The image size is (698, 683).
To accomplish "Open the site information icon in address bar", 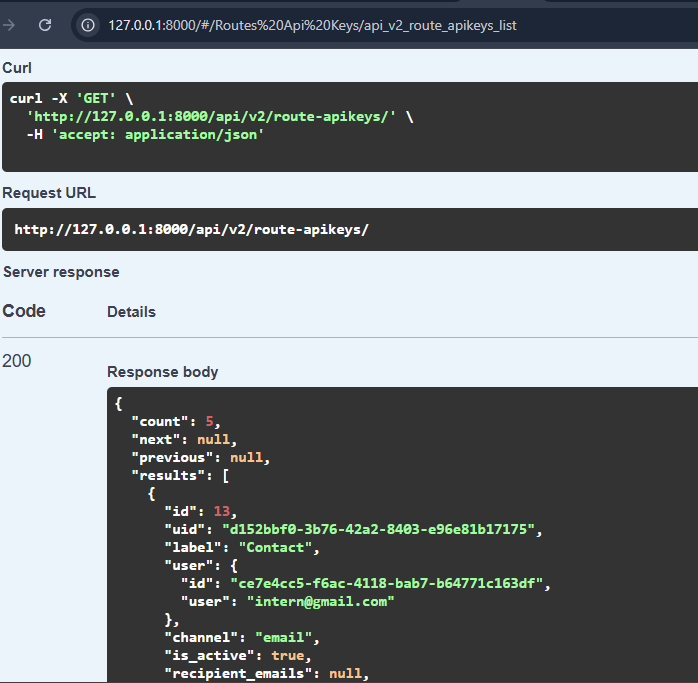I will pyautogui.click(x=88, y=25).
